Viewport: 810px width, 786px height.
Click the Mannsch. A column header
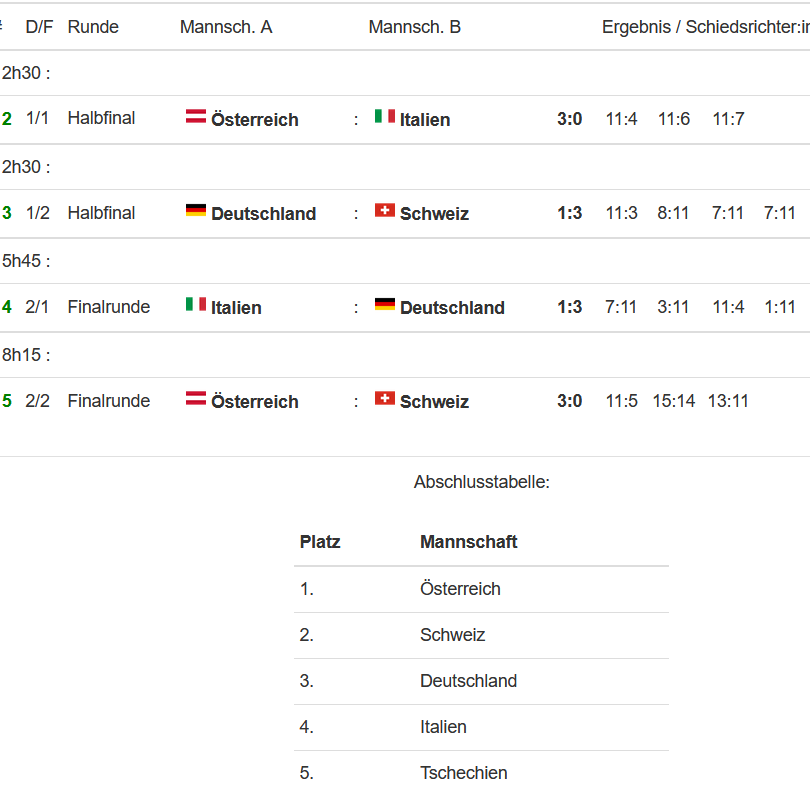[226, 27]
